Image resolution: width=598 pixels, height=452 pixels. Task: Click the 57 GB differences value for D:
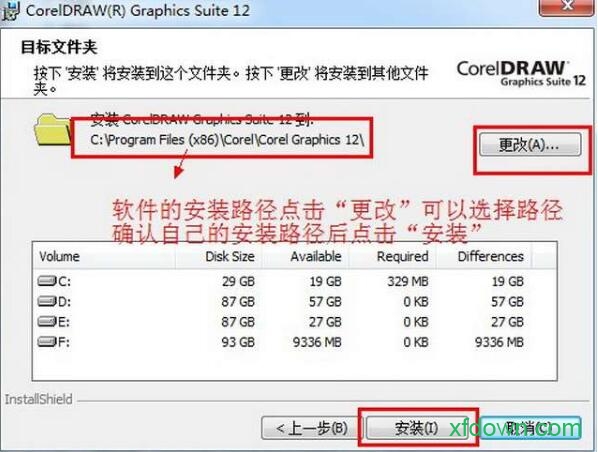pyautogui.click(x=507, y=302)
